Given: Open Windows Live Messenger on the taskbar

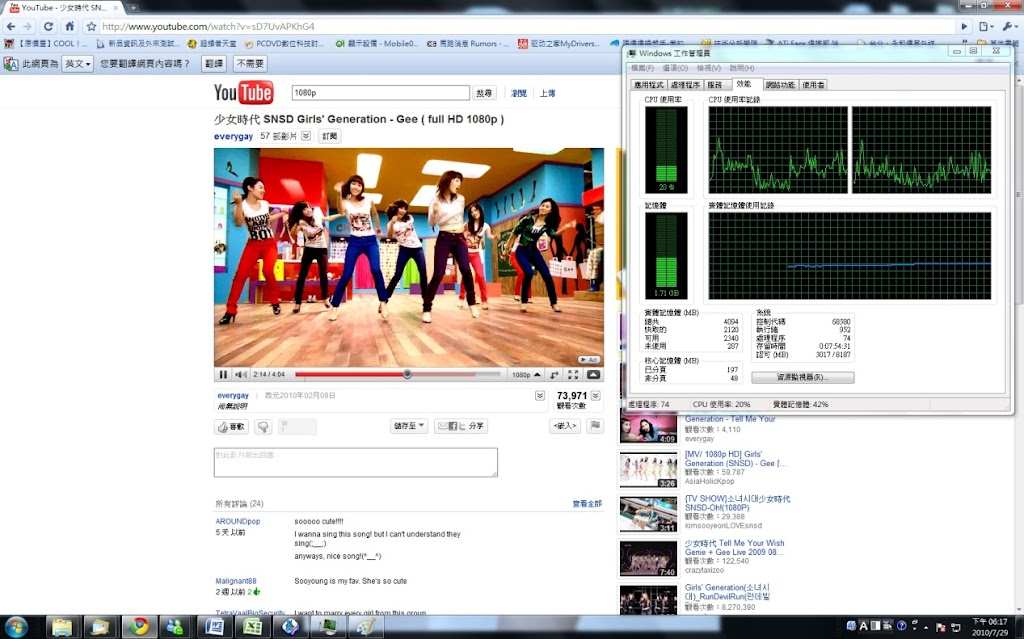Looking at the screenshot, I should [x=175, y=627].
